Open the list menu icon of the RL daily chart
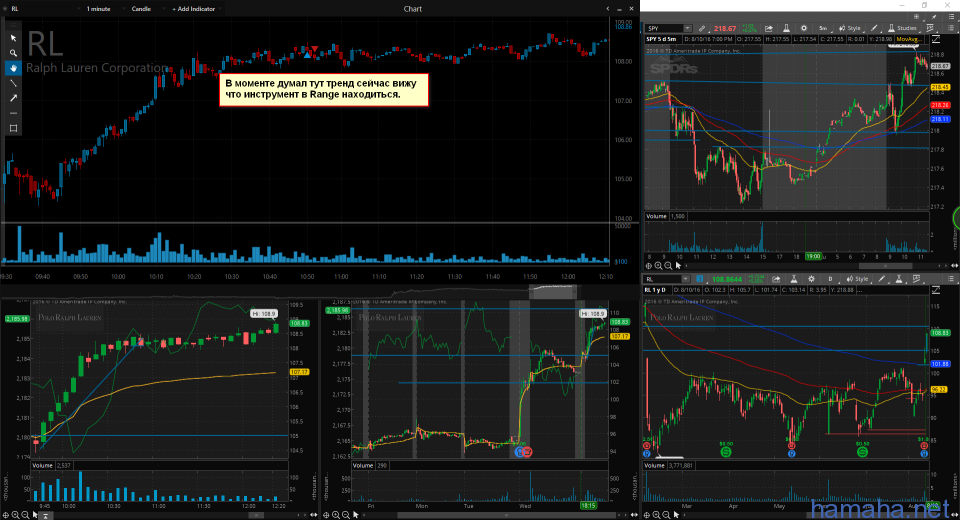 tap(951, 279)
